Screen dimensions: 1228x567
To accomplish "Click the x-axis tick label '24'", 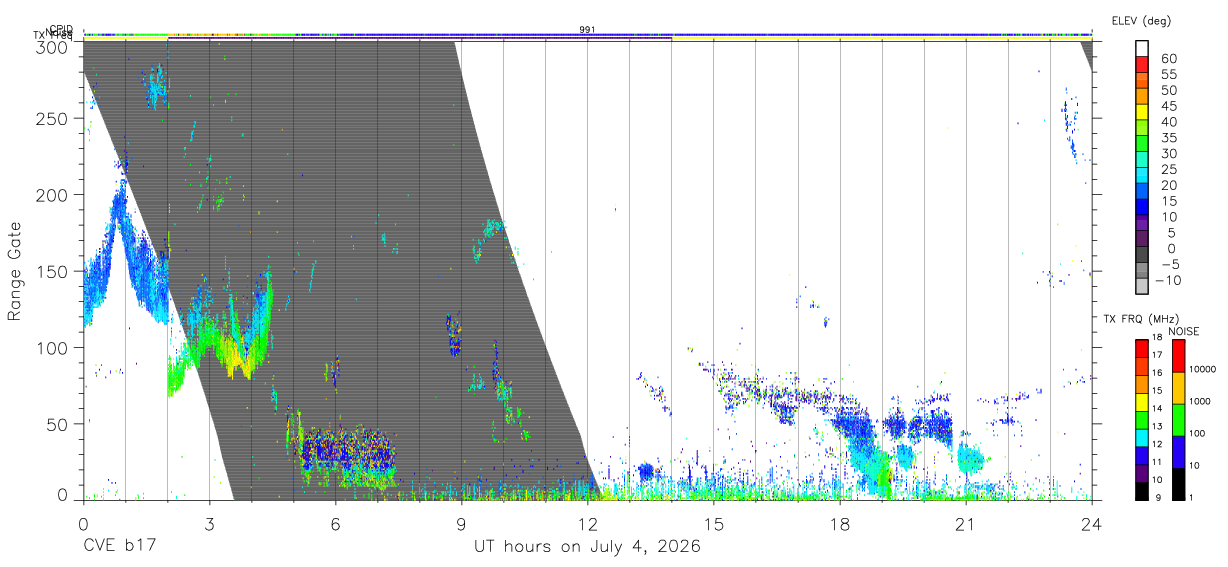I will point(1091,523).
